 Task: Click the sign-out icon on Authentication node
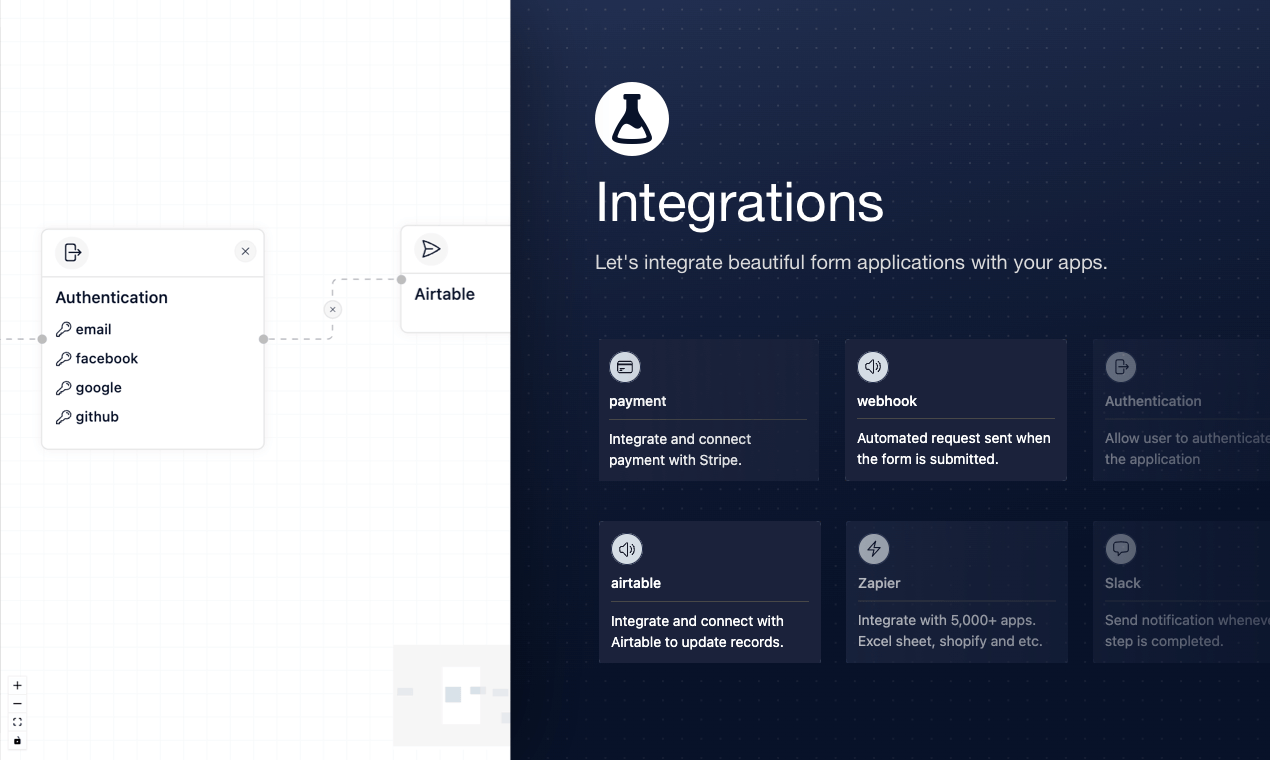coord(71,252)
